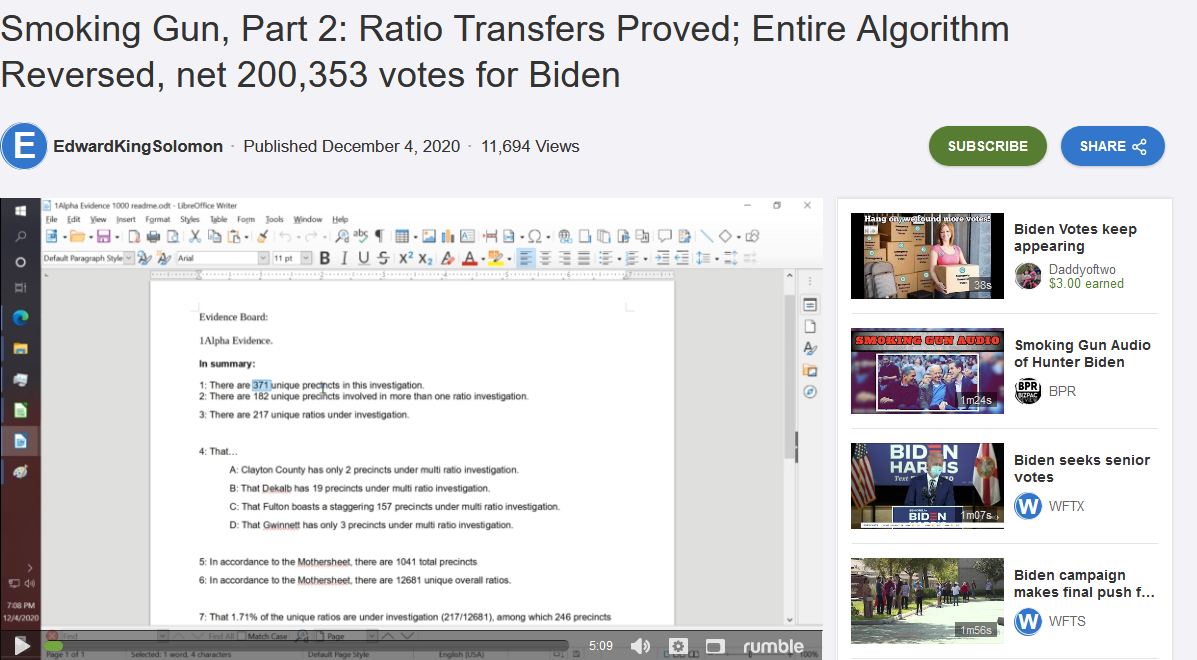This screenshot has height=660, width=1197.
Task: Click the Insert Chart icon
Action: click(x=448, y=237)
